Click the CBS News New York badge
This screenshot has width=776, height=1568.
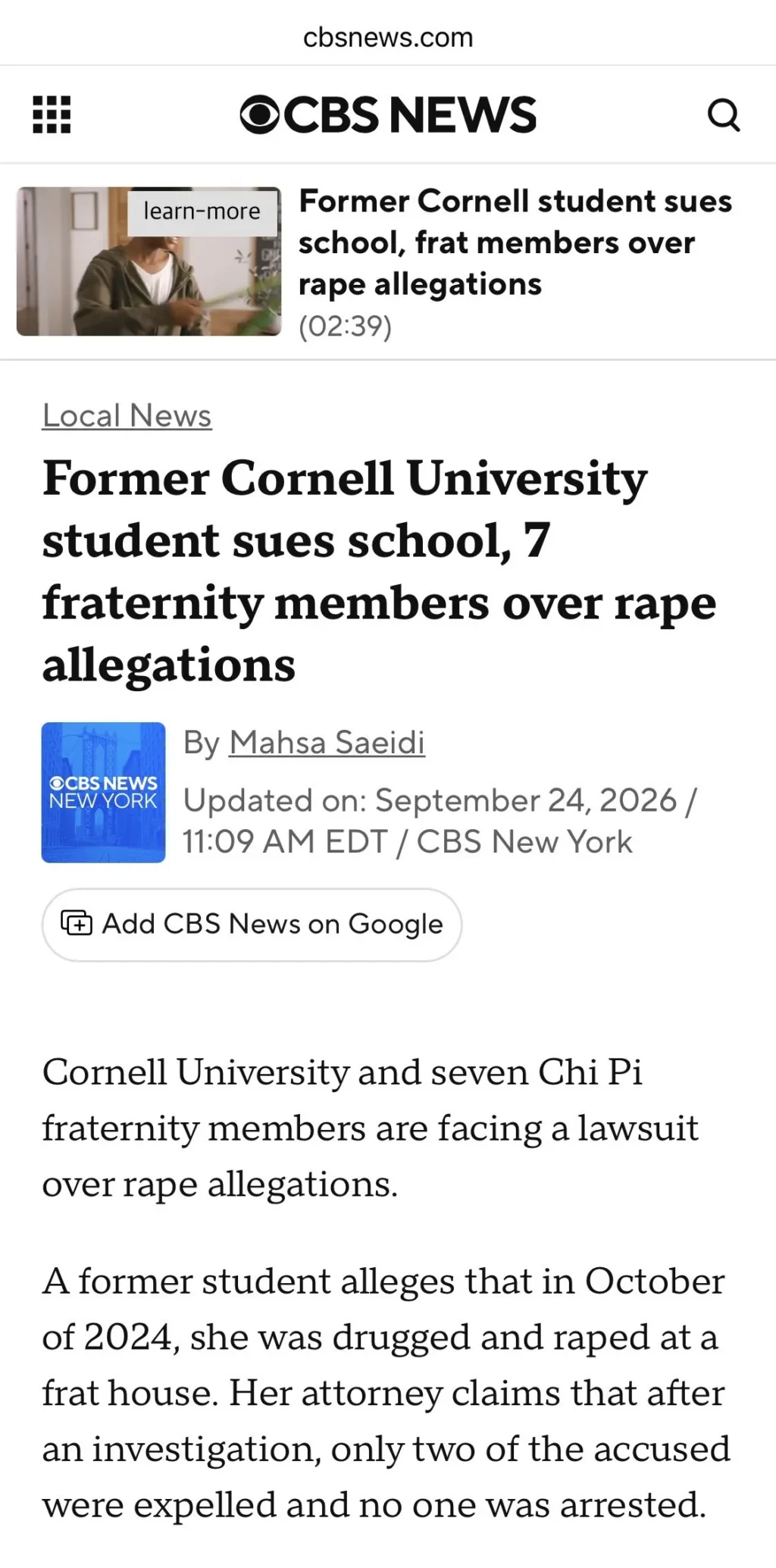click(x=103, y=792)
